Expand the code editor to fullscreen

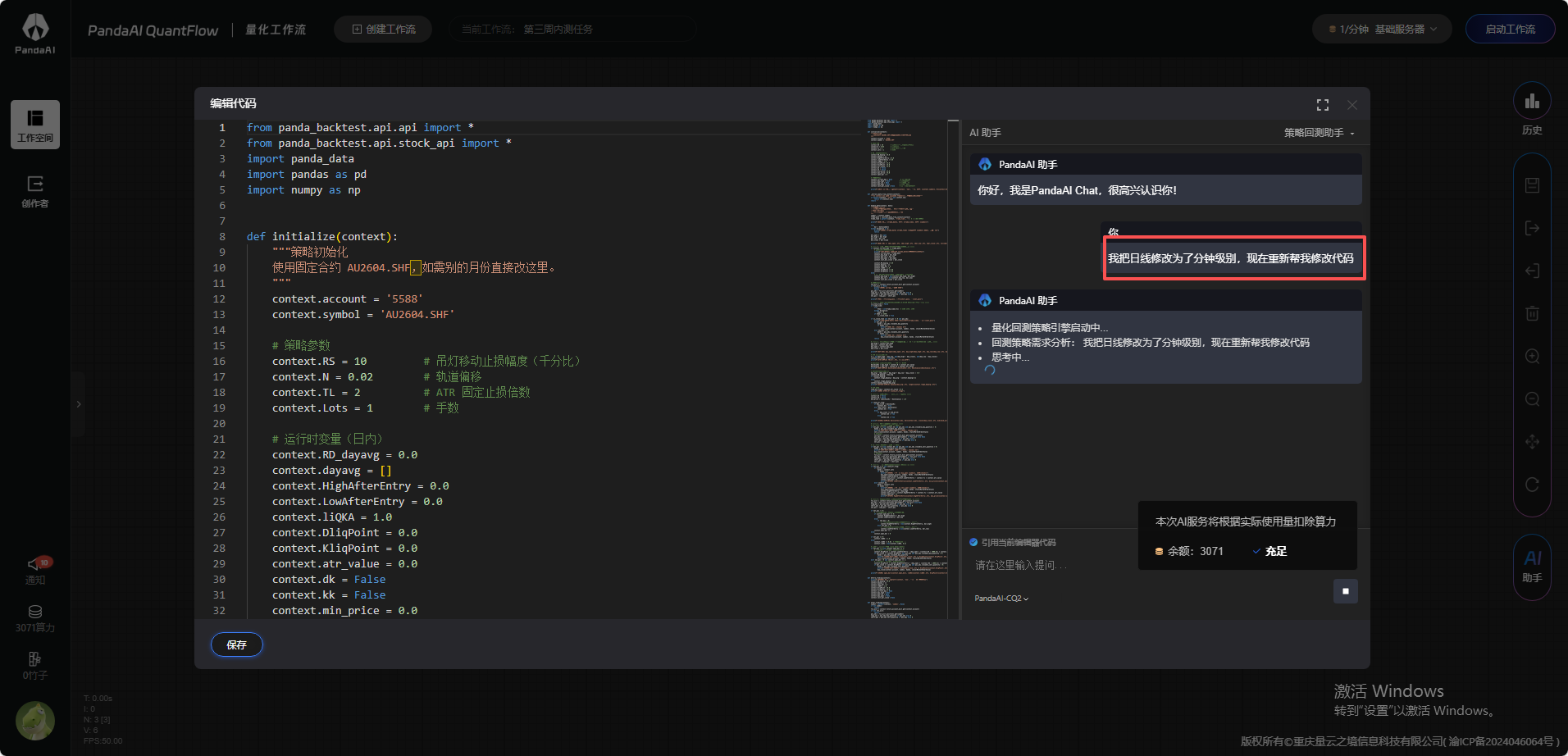tap(1323, 105)
